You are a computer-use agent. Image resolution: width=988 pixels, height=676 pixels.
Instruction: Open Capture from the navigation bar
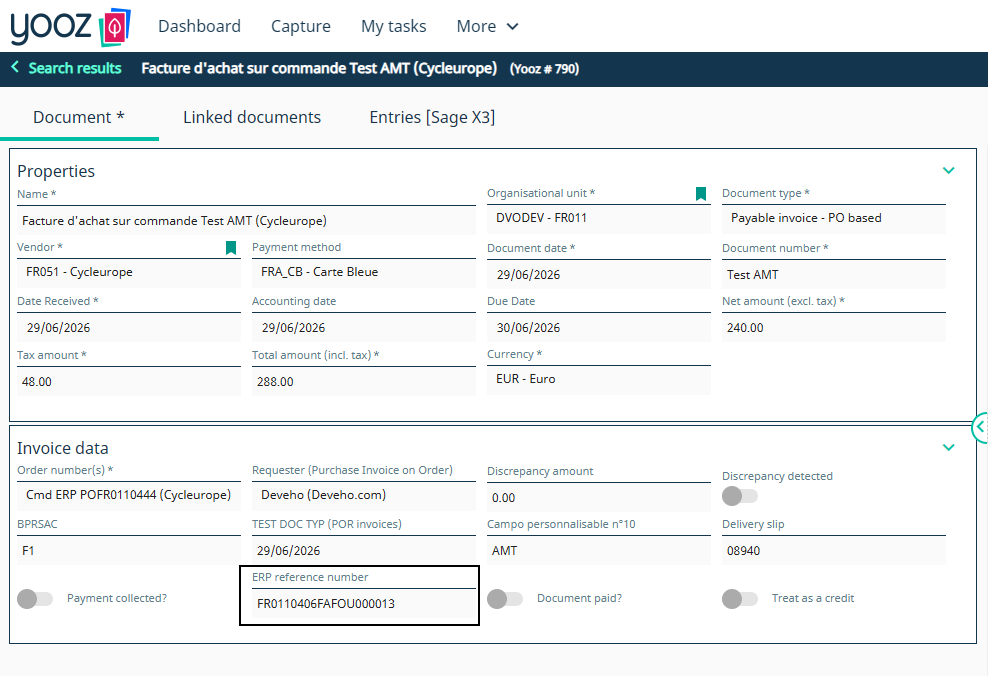301,26
